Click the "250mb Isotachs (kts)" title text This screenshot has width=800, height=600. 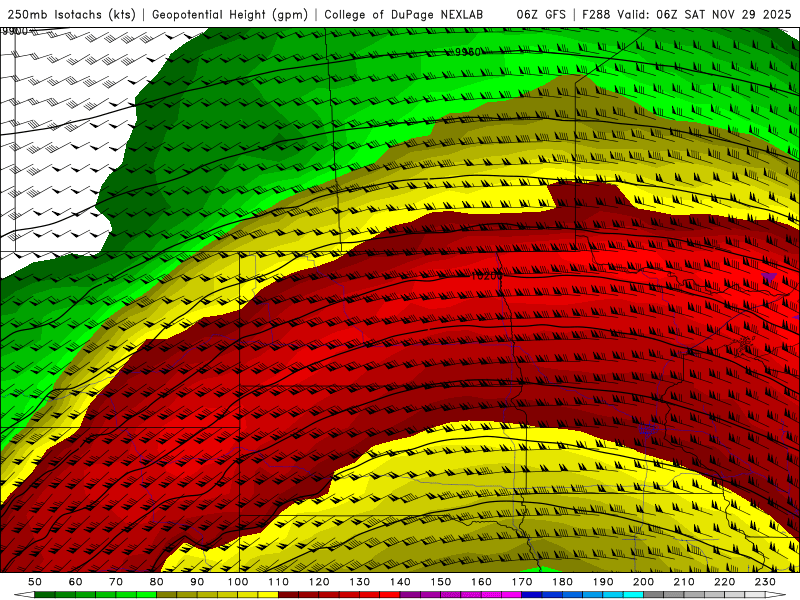[x=72, y=14]
